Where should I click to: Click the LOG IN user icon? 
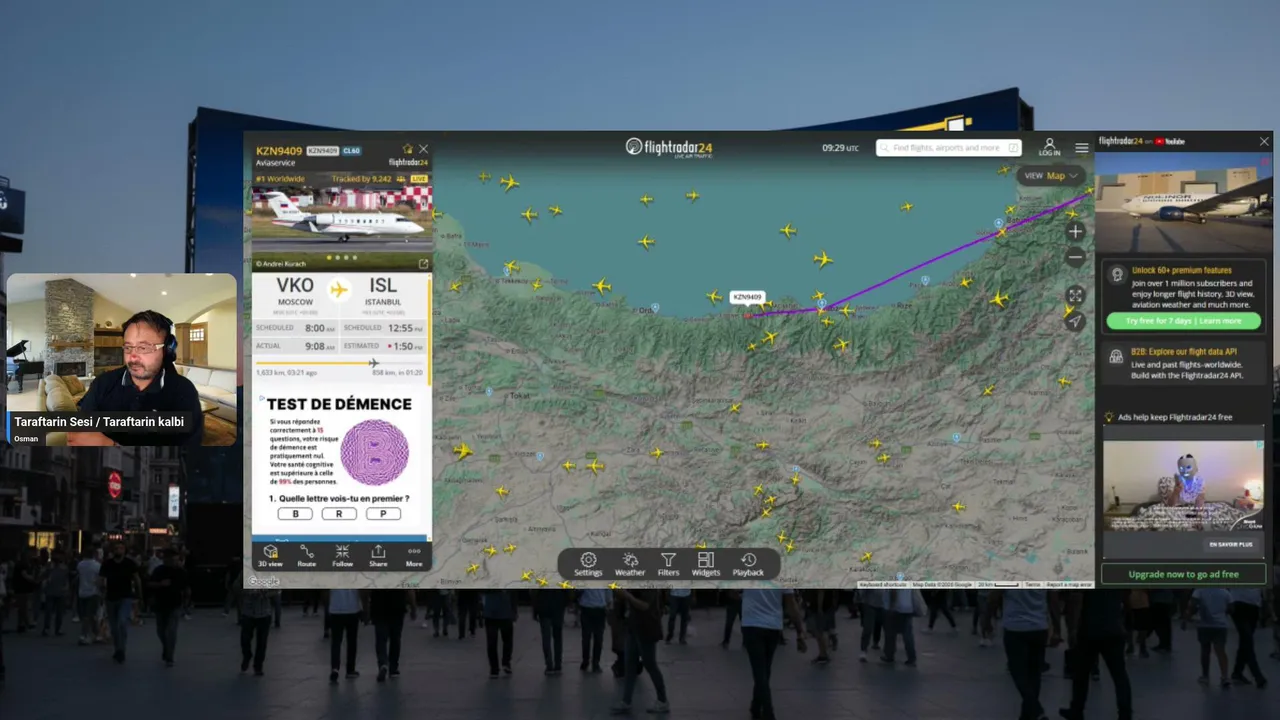[1049, 147]
